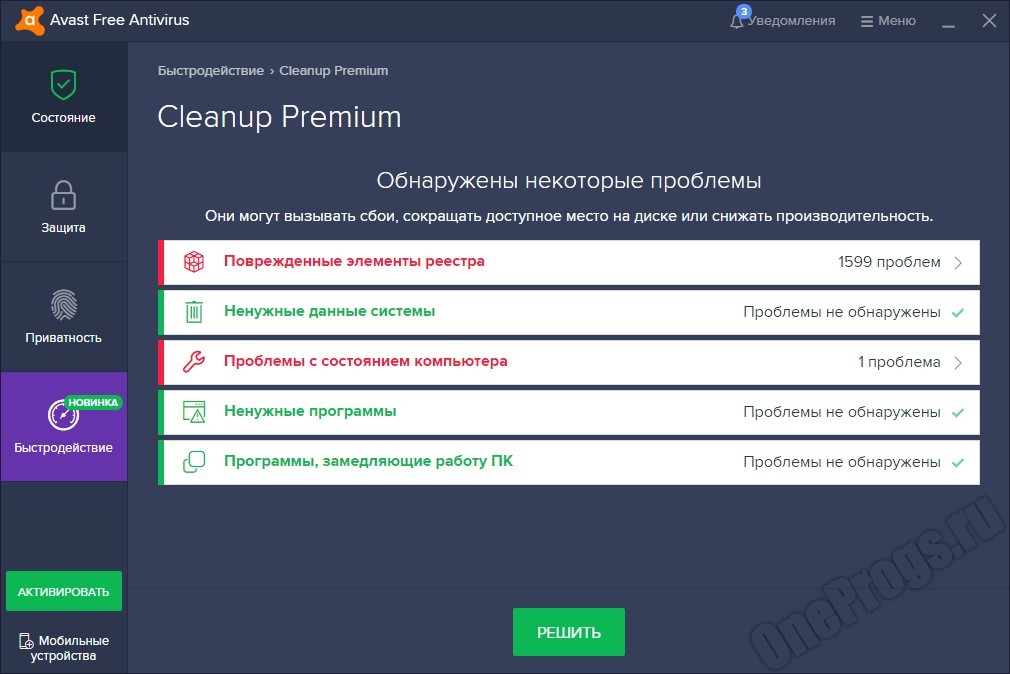Open notifications bell icon
This screenshot has width=1010, height=674.
coord(738,21)
